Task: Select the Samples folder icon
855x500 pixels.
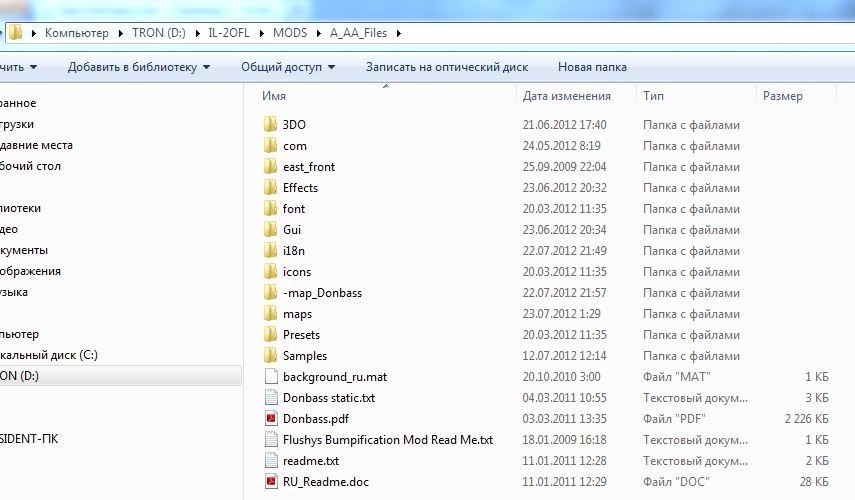Action: click(x=270, y=356)
